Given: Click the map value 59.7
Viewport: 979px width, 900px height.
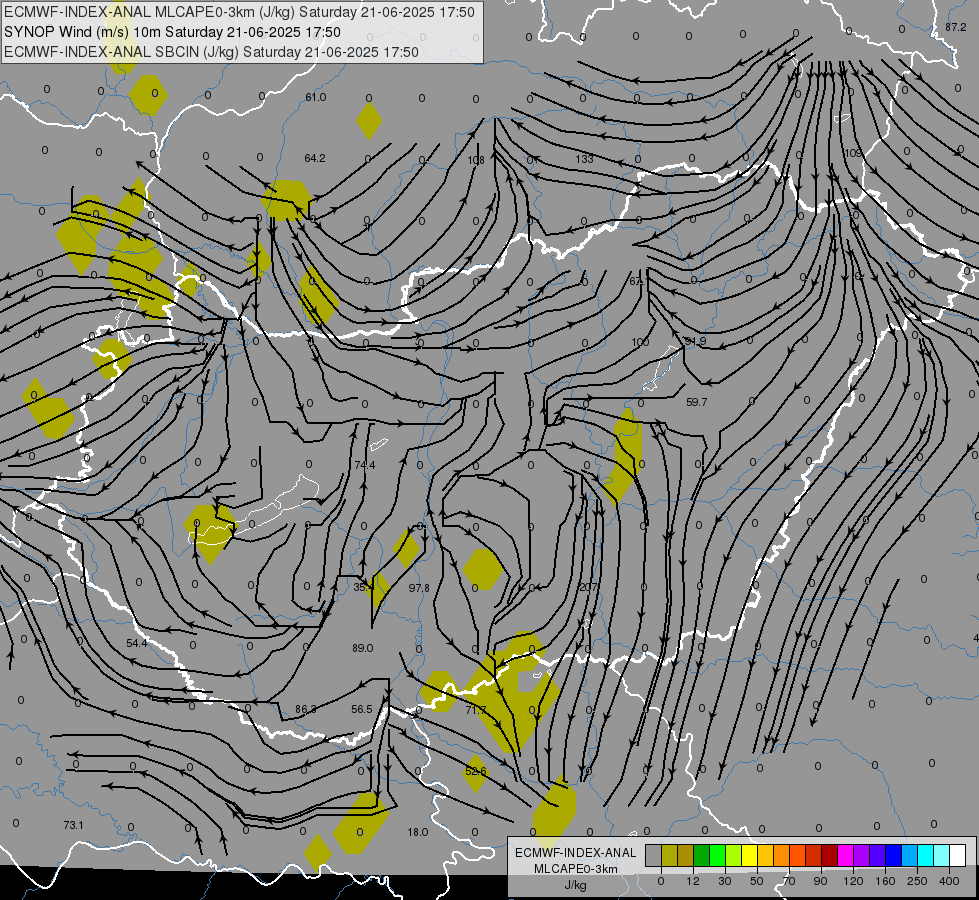Looking at the screenshot, I should pyautogui.click(x=697, y=402).
